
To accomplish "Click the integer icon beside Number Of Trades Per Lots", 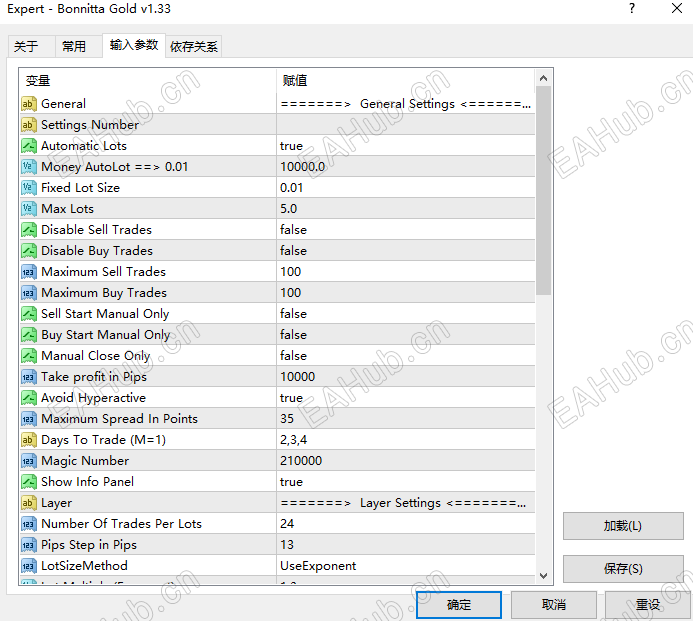I will tap(29, 524).
